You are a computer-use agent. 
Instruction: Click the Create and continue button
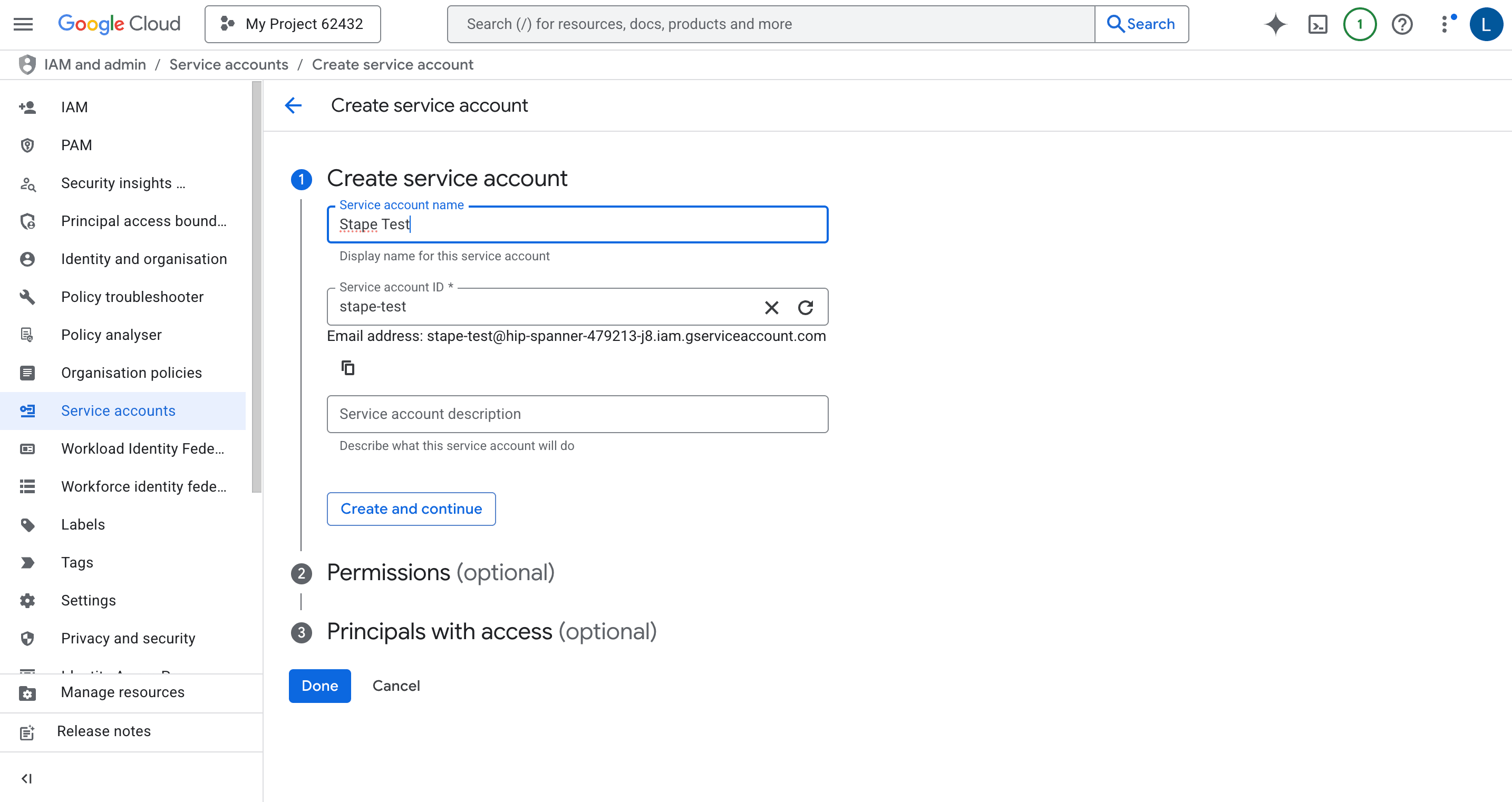(411, 508)
